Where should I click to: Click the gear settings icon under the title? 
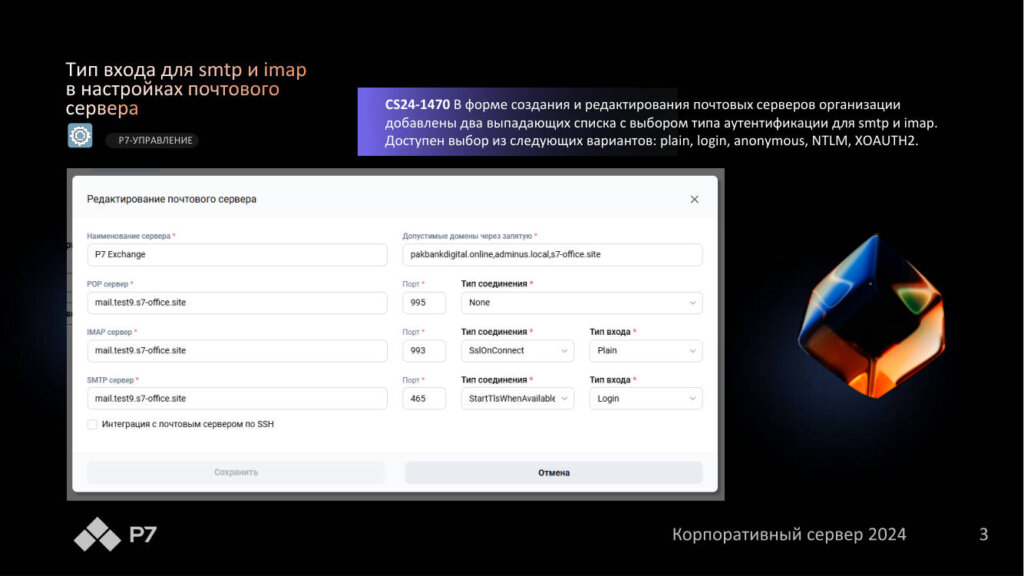pyautogui.click(x=80, y=137)
